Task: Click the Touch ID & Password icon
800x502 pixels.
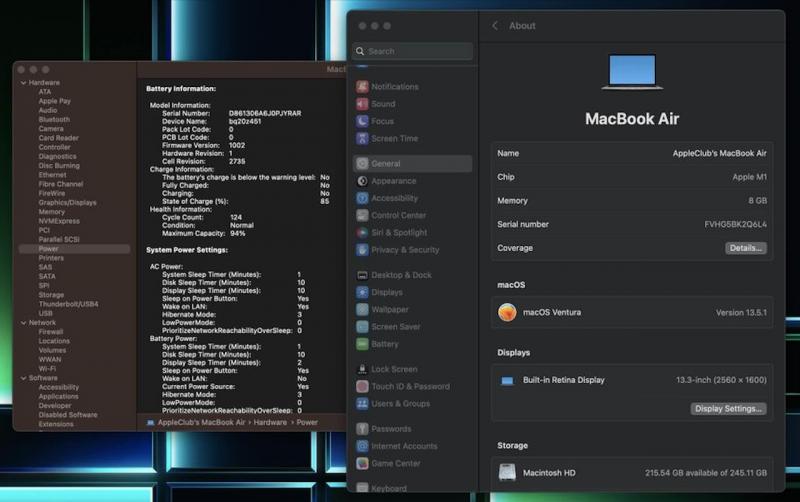Action: click(362, 386)
